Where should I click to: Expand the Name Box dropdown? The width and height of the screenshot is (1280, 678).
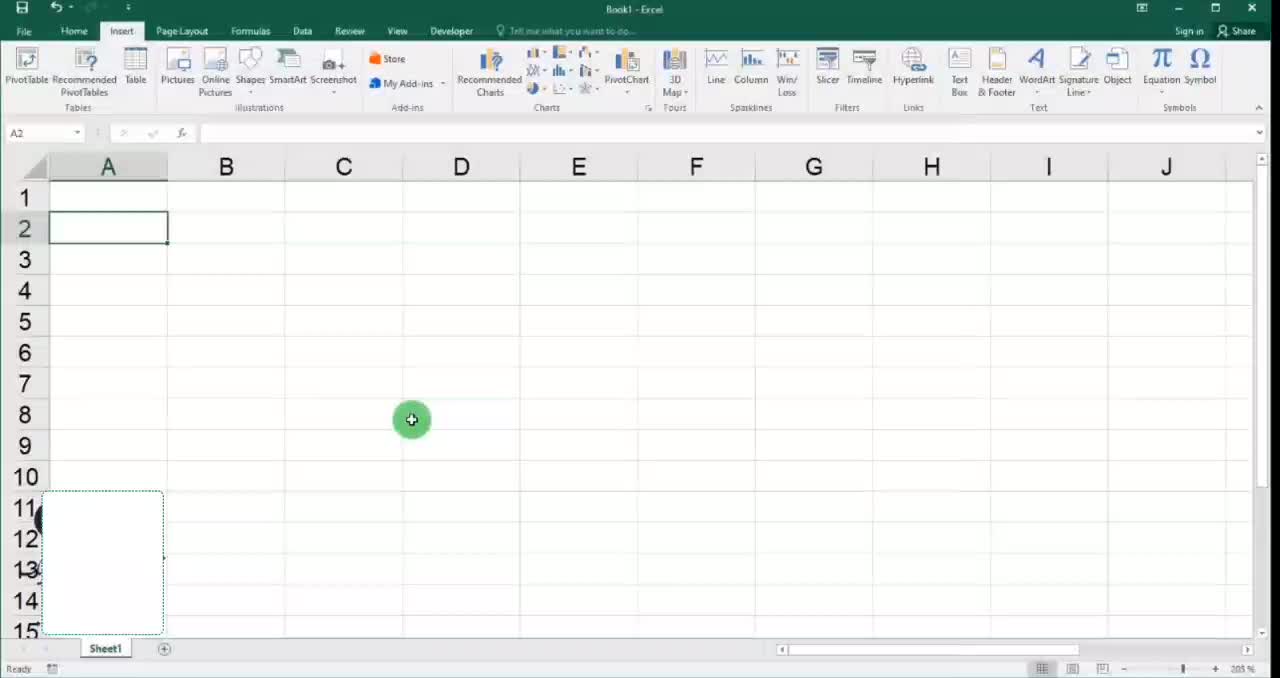pos(77,133)
